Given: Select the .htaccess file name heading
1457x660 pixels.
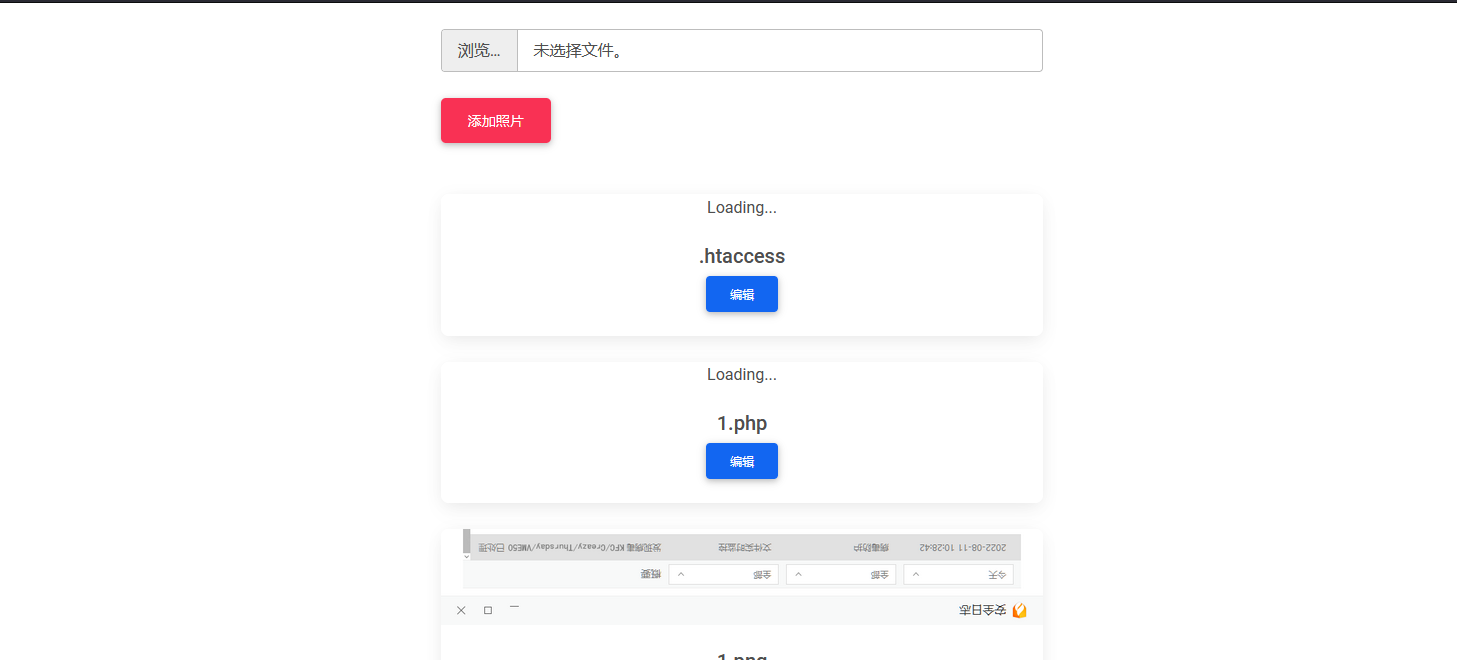Looking at the screenshot, I should point(741,256).
